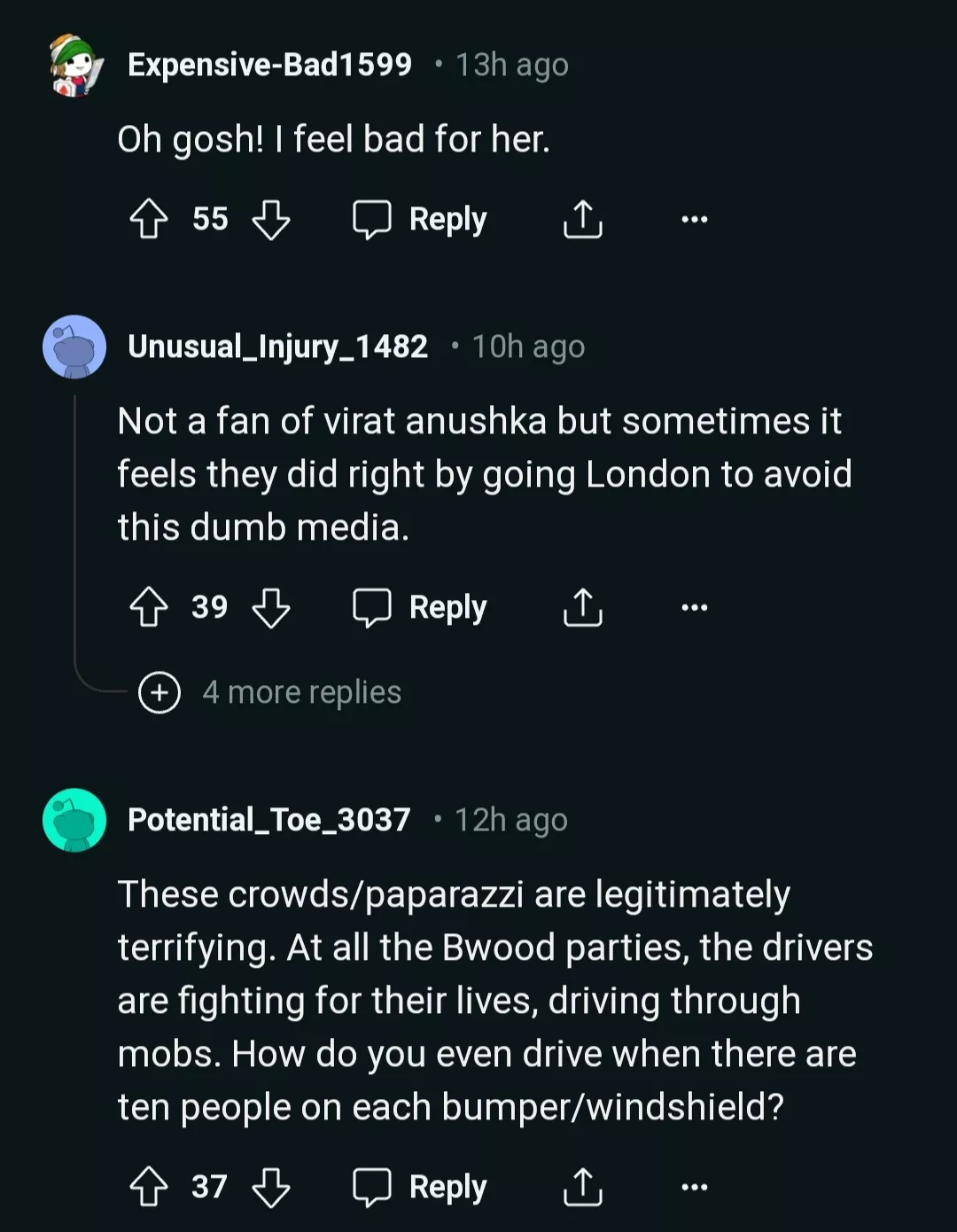This screenshot has height=1232, width=957.
Task: Upvote Unusual_Injury_1482's comment
Action: tap(149, 607)
